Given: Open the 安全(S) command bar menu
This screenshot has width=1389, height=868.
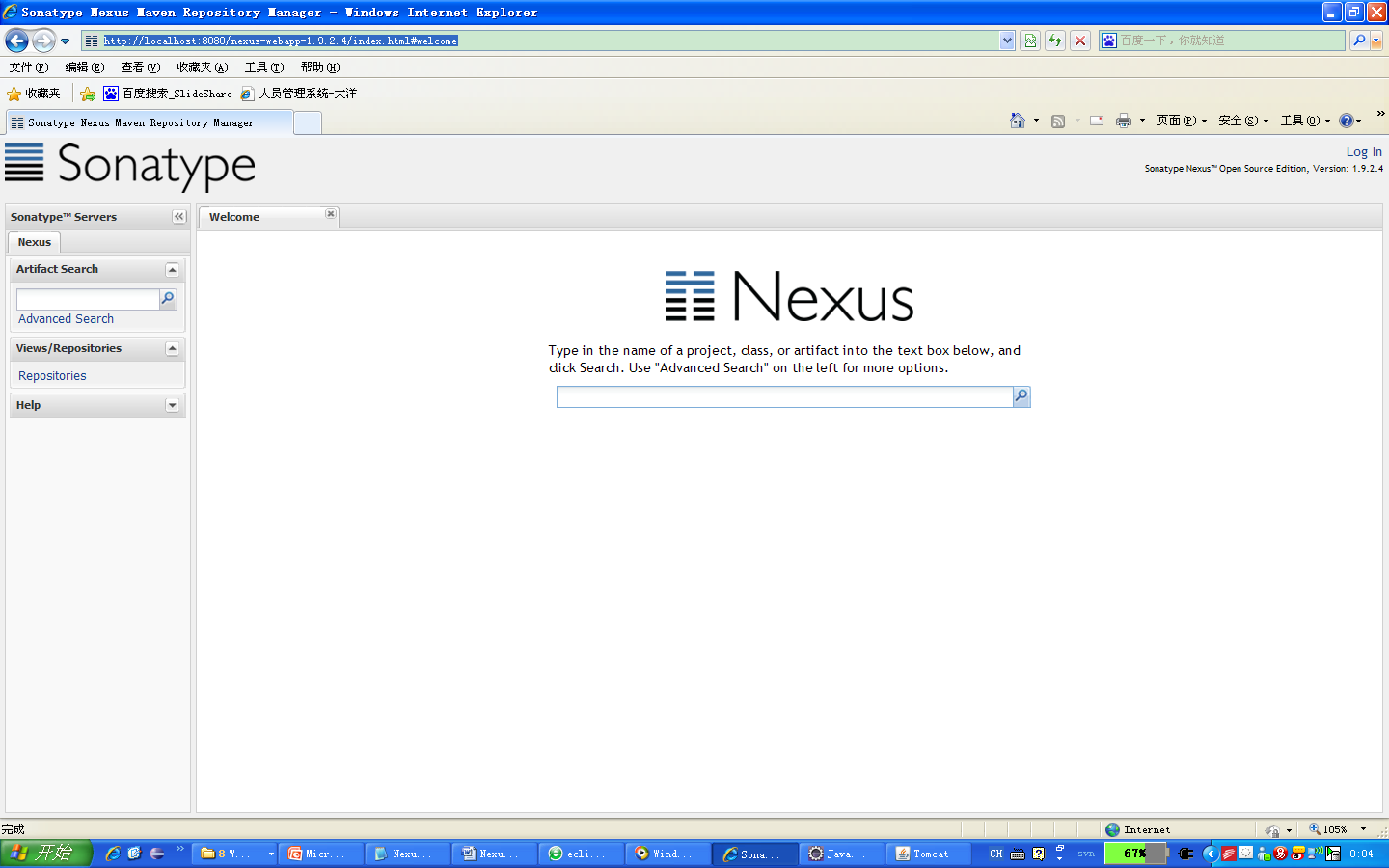Looking at the screenshot, I should click(x=1243, y=121).
